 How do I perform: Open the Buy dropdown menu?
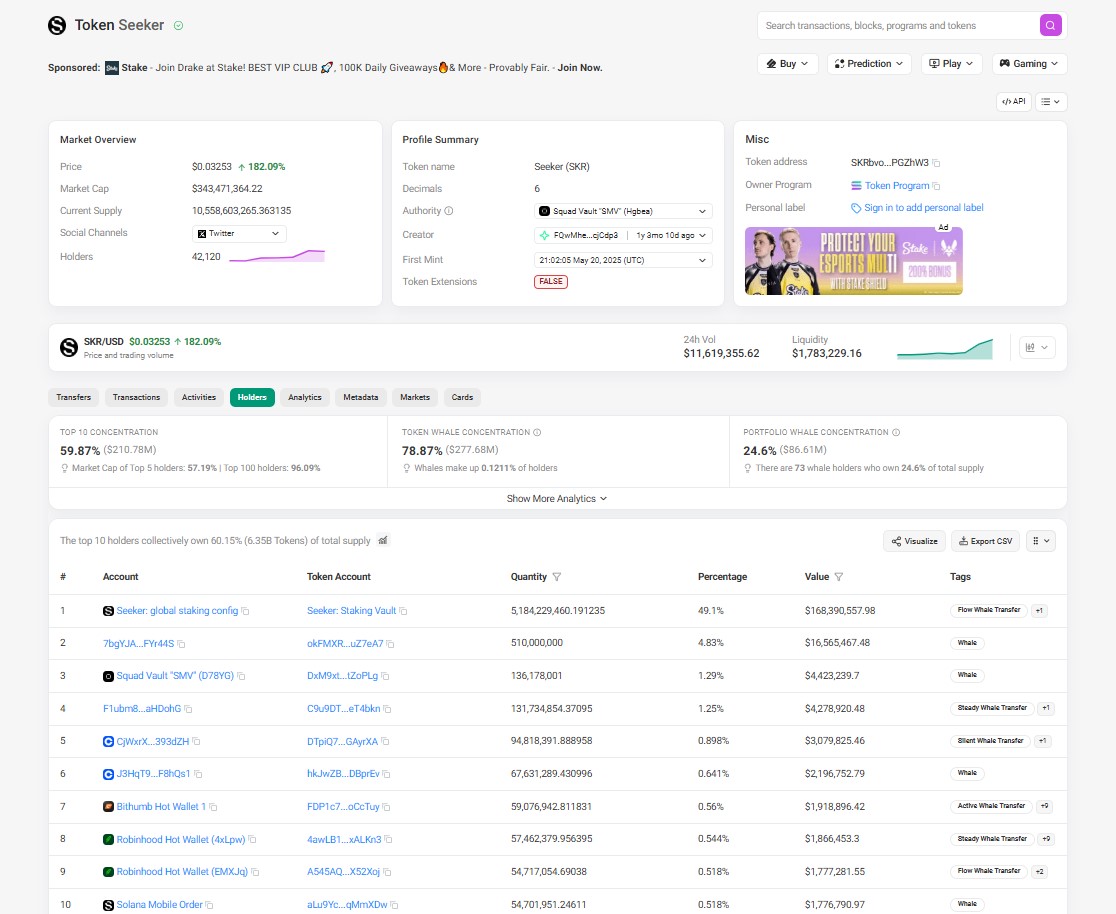[787, 63]
